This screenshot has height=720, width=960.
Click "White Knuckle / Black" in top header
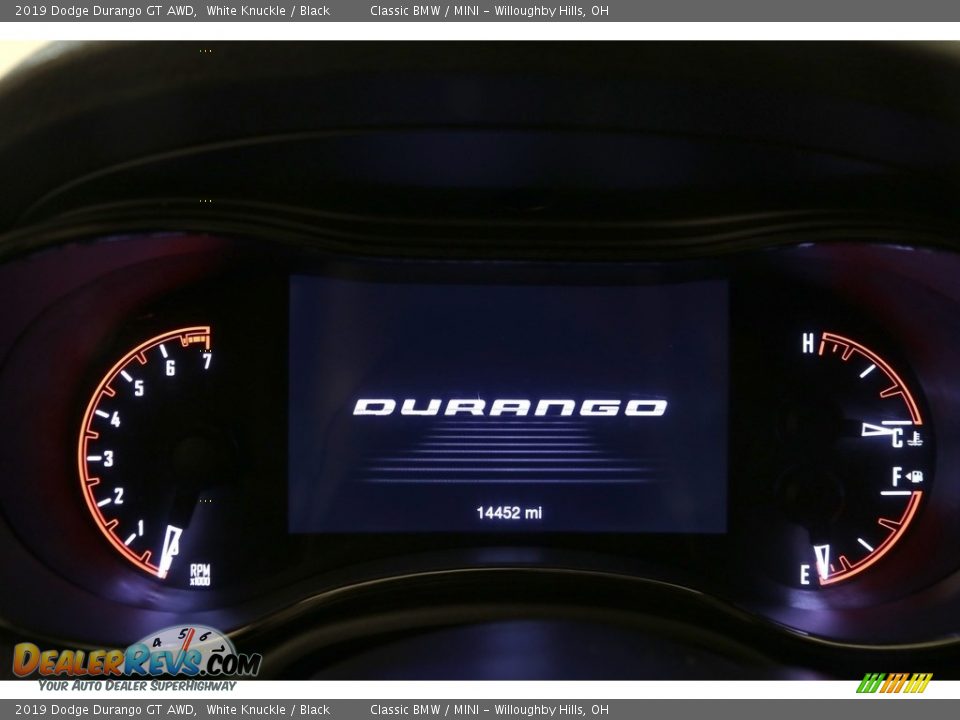268,11
